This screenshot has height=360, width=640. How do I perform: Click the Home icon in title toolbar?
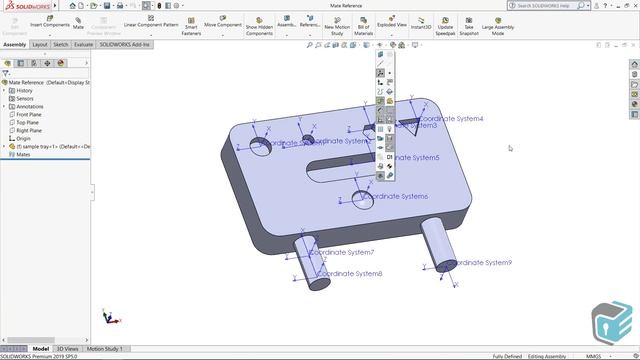73,6
